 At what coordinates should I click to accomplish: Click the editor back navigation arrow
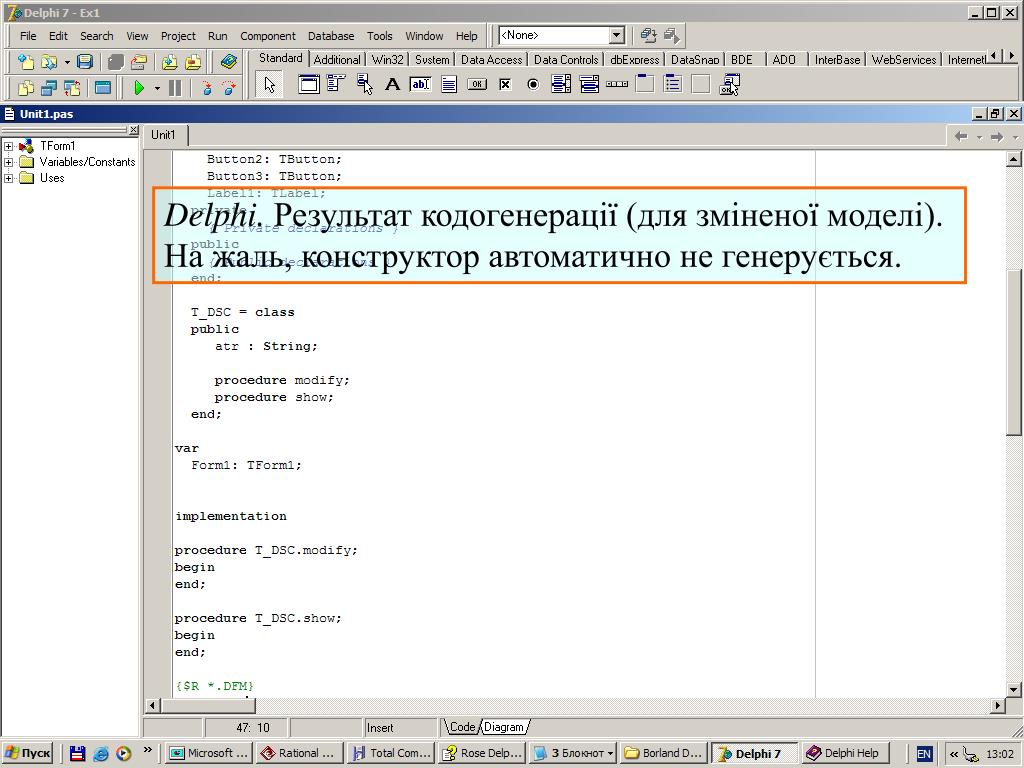point(961,136)
